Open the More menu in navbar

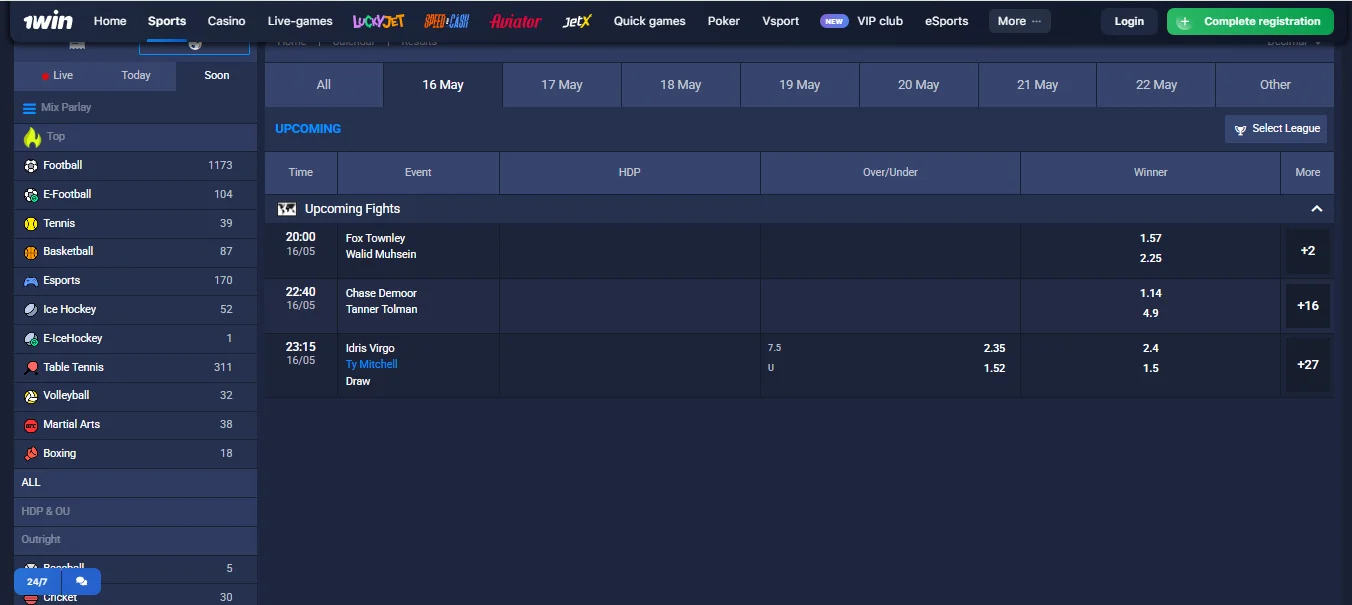click(1019, 21)
